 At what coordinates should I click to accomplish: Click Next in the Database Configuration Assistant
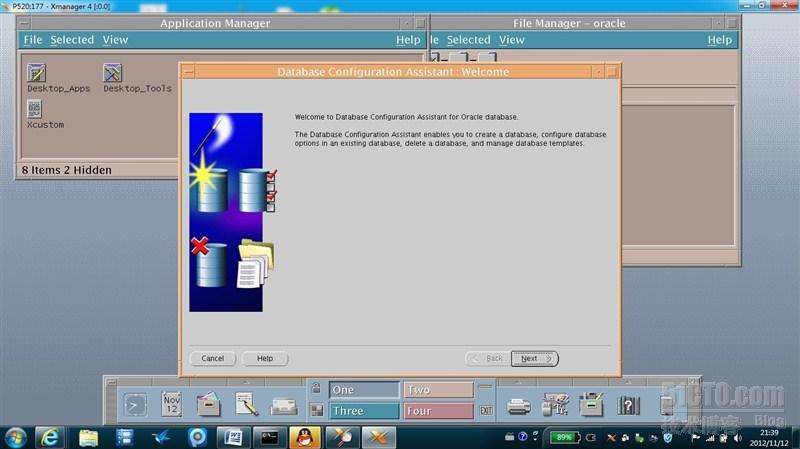[535, 359]
